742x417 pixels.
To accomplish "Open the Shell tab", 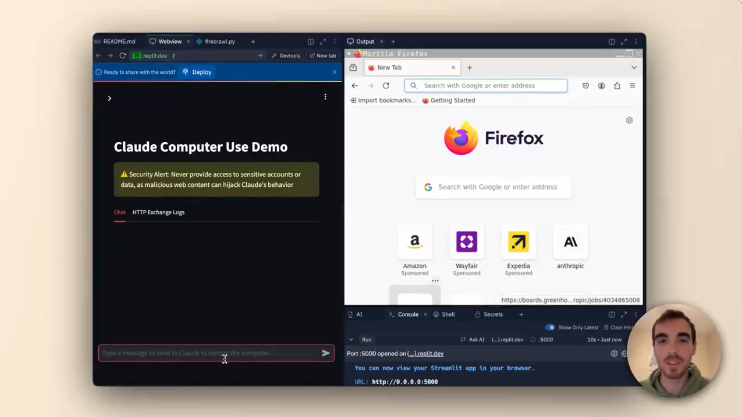I will pyautogui.click(x=444, y=314).
